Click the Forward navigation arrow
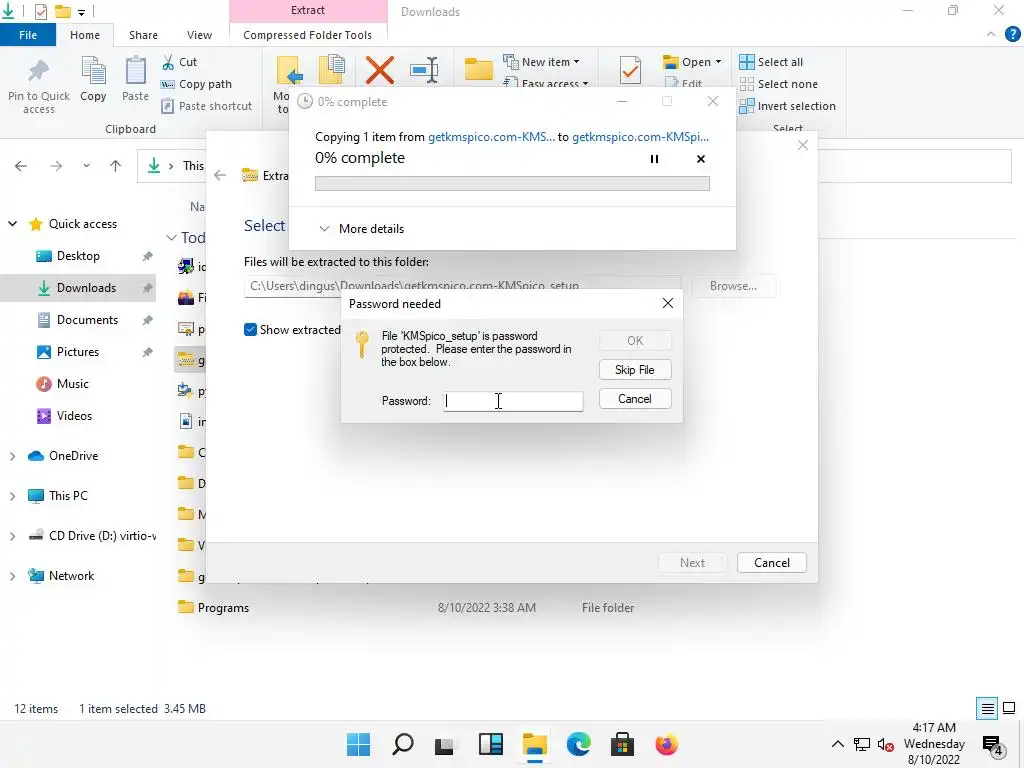The width and height of the screenshot is (1024, 768). tap(56, 166)
